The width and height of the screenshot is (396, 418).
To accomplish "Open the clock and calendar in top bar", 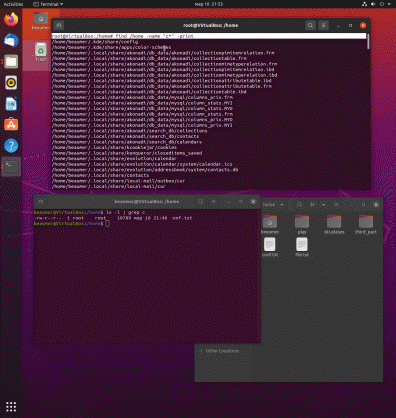I will (209, 4).
